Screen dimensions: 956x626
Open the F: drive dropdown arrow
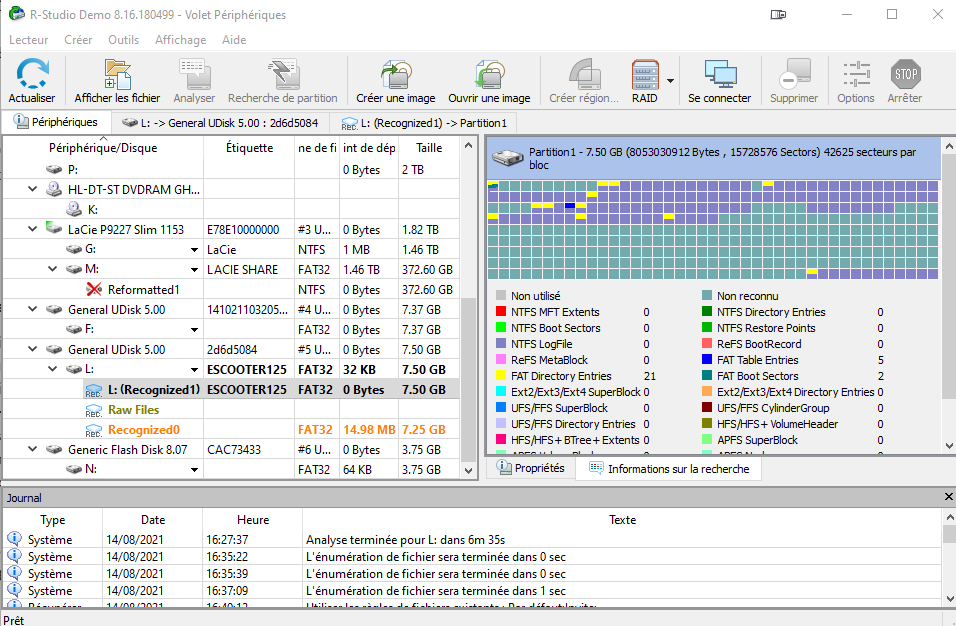(194, 330)
